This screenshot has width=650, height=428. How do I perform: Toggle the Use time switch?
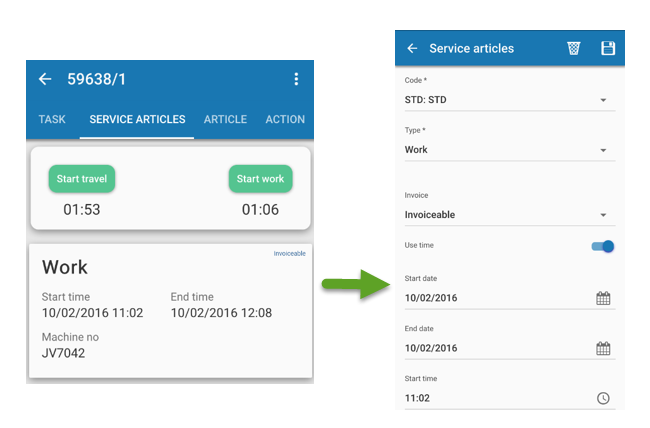click(x=603, y=246)
